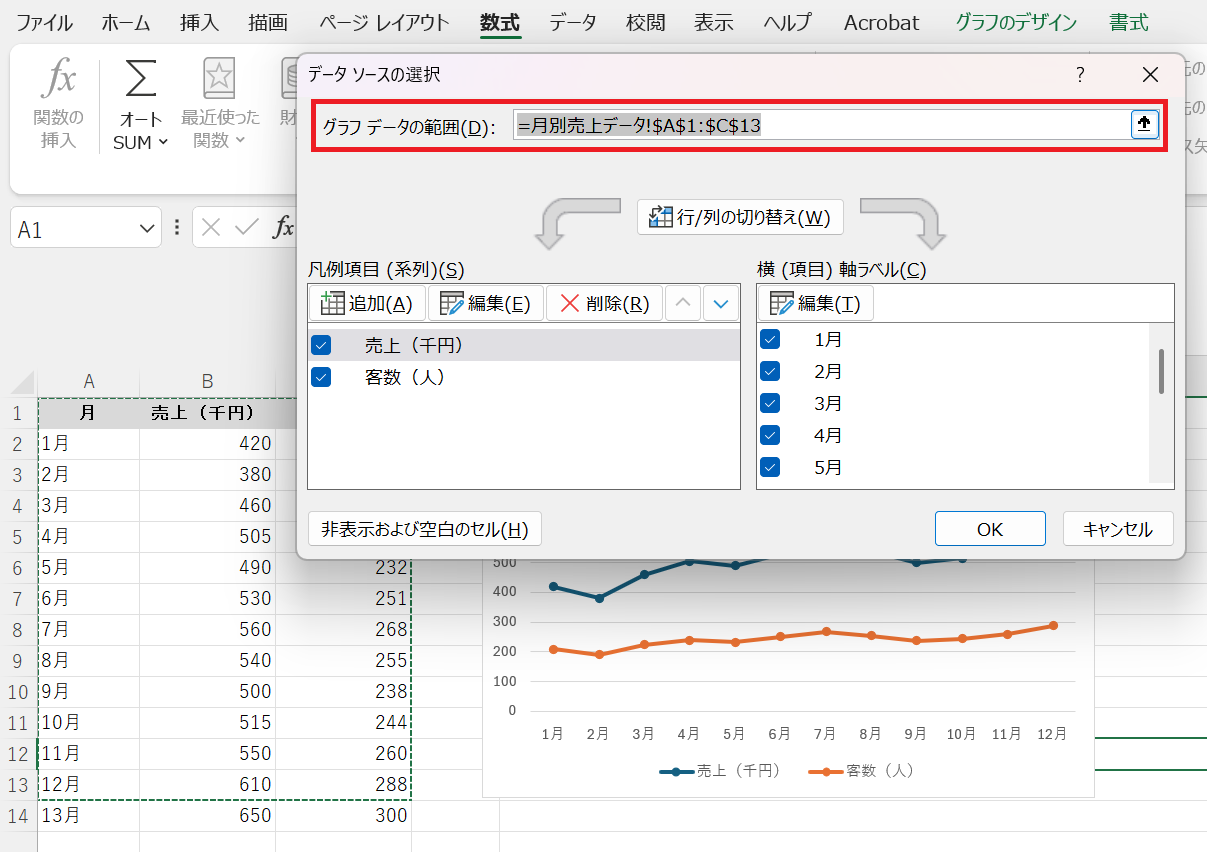Click cell with value 288

click(343, 784)
